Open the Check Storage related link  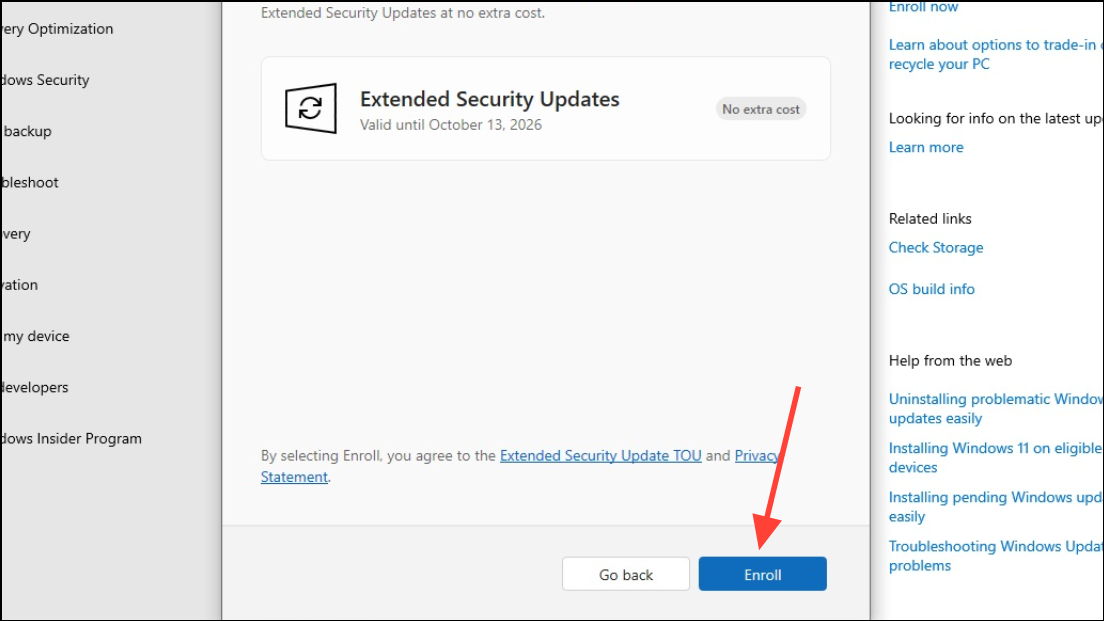click(936, 247)
